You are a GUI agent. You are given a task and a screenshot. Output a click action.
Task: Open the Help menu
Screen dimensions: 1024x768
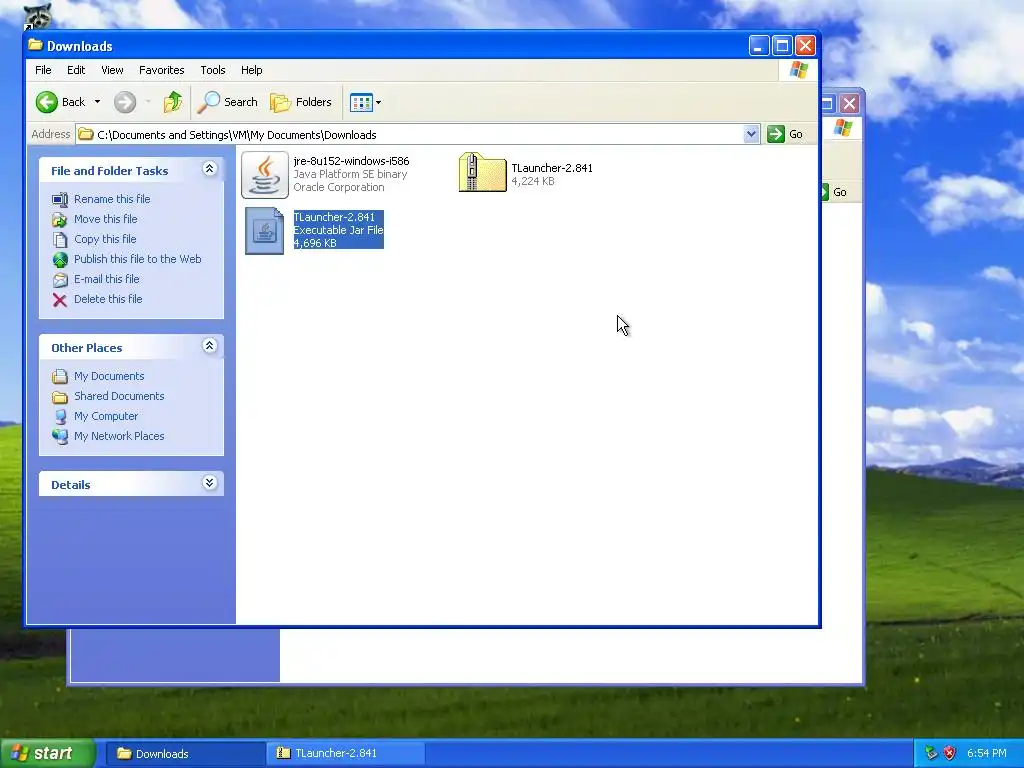pos(251,70)
